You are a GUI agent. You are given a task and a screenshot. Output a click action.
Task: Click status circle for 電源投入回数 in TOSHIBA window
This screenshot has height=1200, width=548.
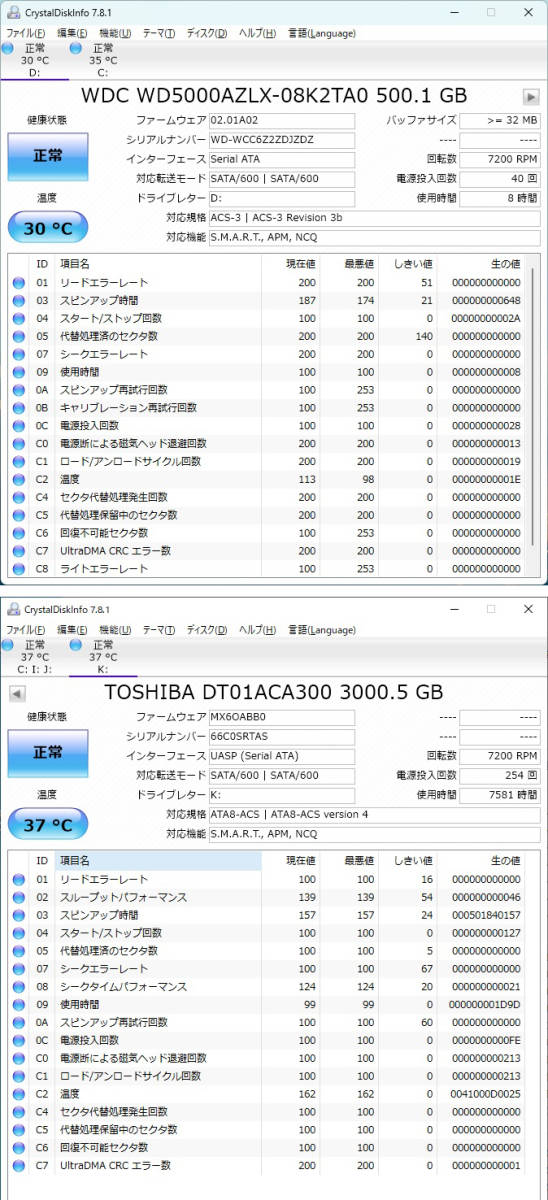tap(18, 1040)
